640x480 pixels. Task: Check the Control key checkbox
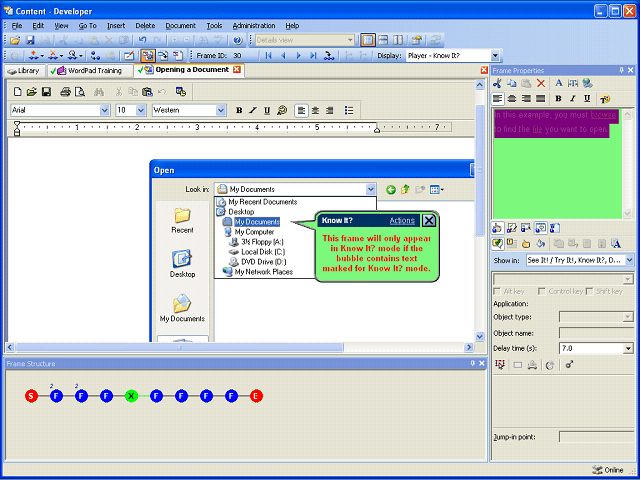pyautogui.click(x=542, y=291)
